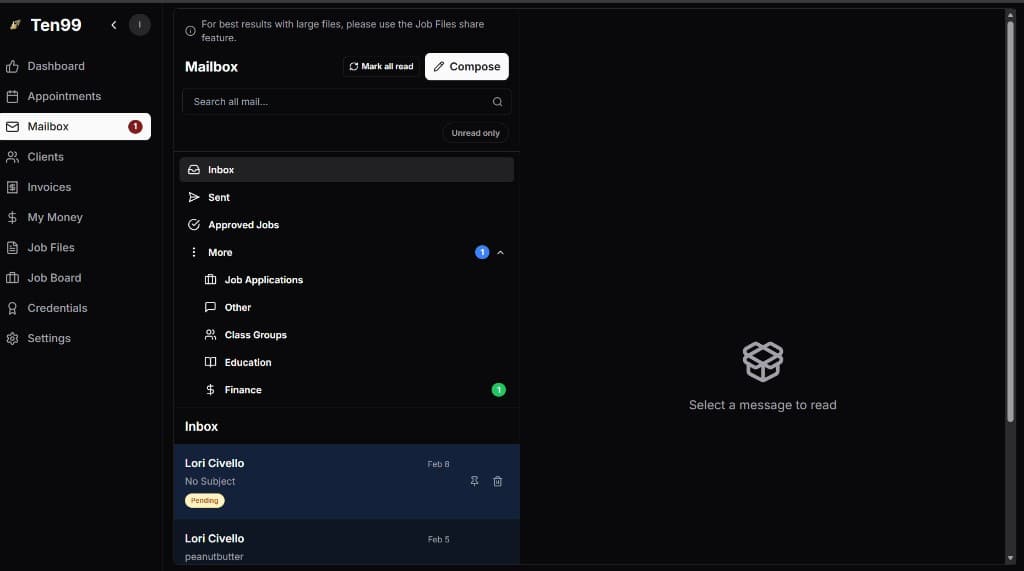Image resolution: width=1024 pixels, height=571 pixels.
Task: Open the Sent mail folder
Action: click(x=219, y=198)
